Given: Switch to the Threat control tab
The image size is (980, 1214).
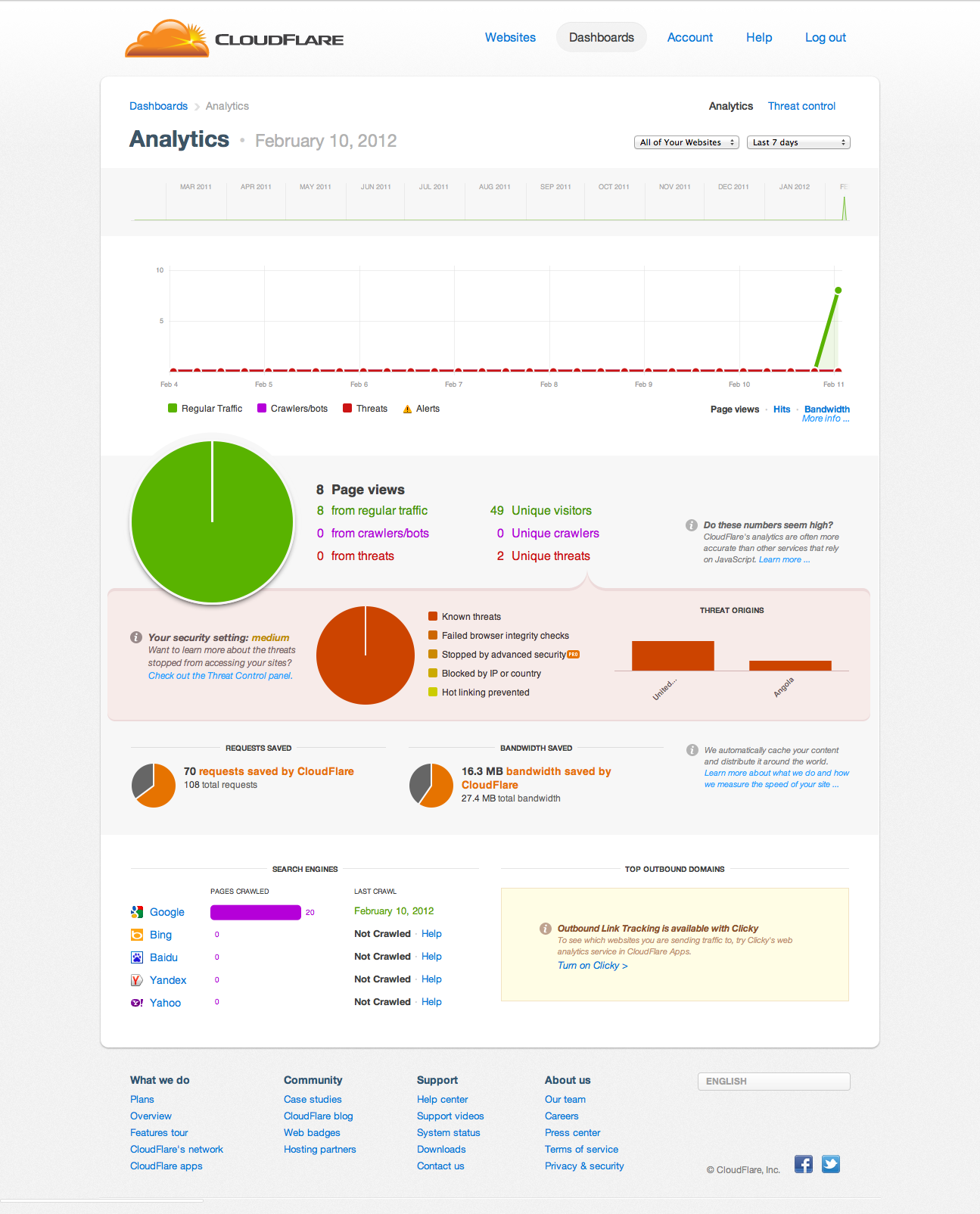Looking at the screenshot, I should 802,106.
